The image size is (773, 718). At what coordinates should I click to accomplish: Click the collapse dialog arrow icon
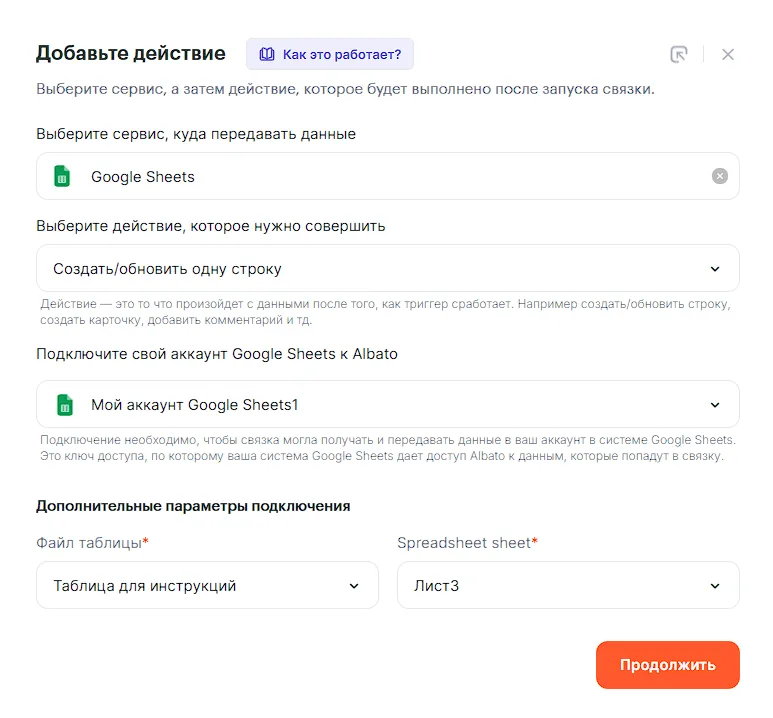(679, 54)
